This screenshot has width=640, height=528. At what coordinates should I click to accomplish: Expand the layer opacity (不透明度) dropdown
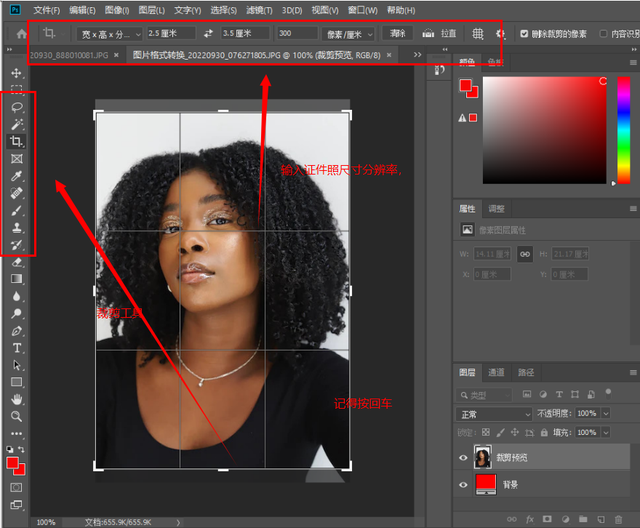tap(605, 413)
